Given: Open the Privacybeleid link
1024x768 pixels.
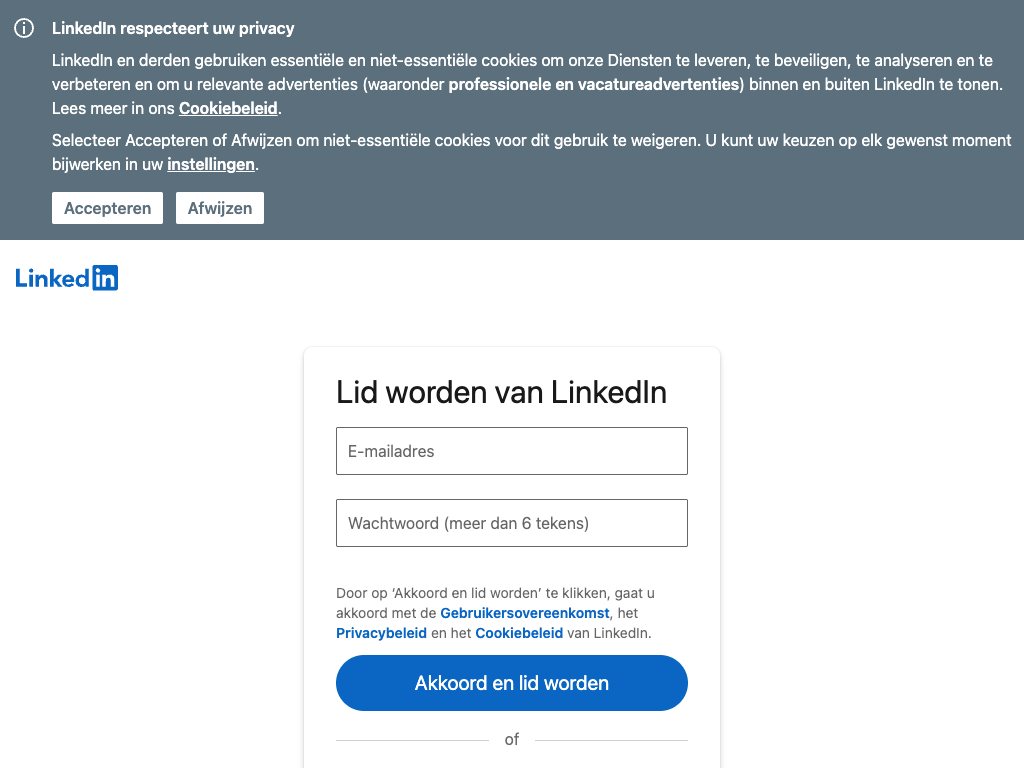Looking at the screenshot, I should pos(381,633).
